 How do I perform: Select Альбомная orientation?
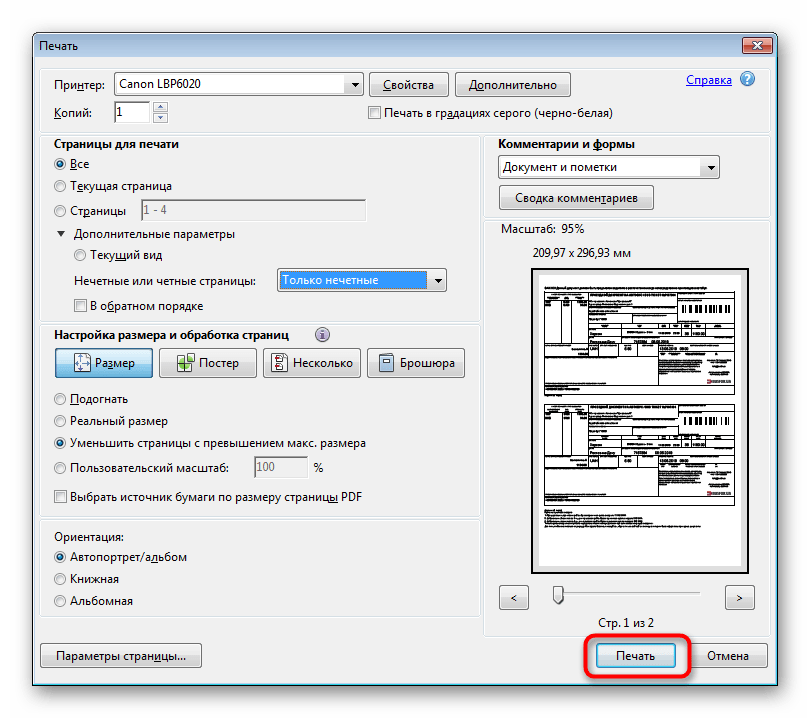point(60,600)
